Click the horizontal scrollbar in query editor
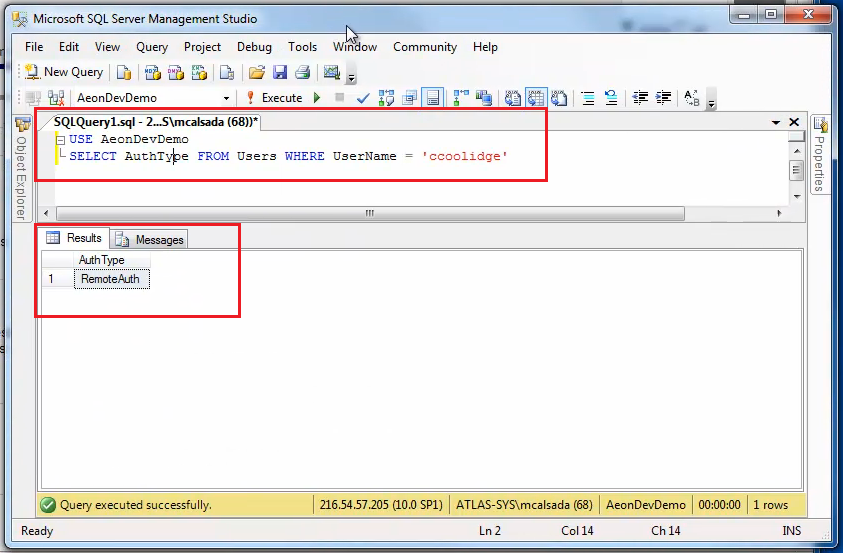The height and width of the screenshot is (553, 843). click(x=370, y=213)
